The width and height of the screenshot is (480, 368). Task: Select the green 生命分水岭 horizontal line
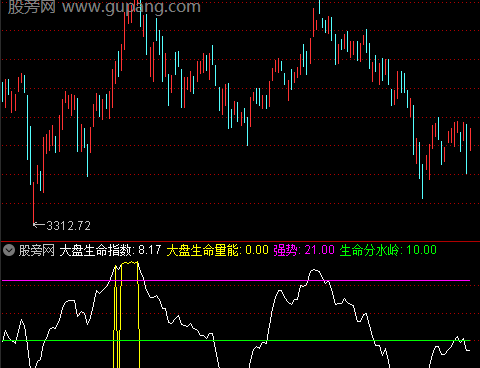[x=236, y=341]
